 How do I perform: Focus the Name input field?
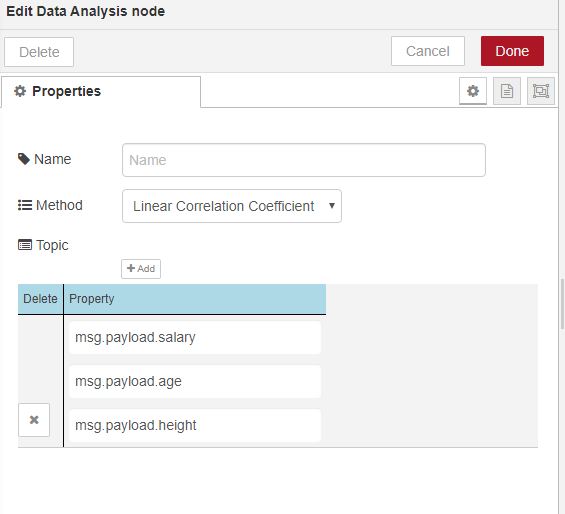[x=304, y=160]
